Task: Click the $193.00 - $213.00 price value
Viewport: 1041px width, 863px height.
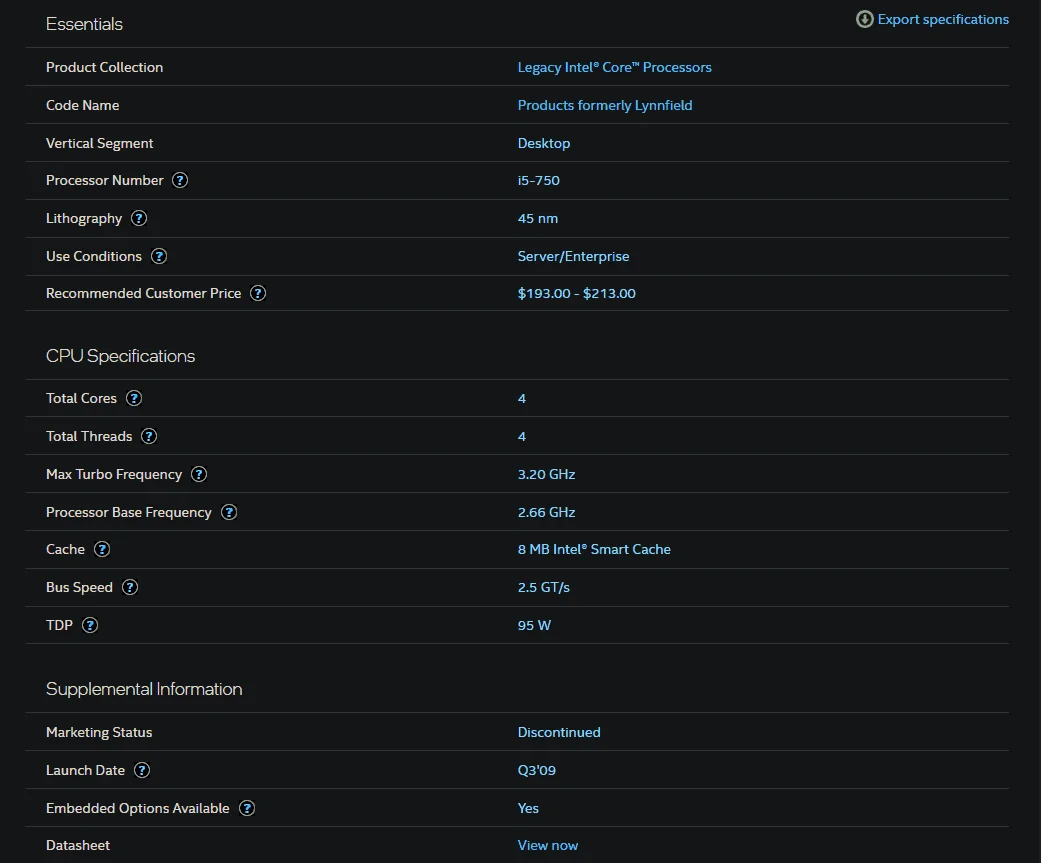Action: [x=576, y=293]
